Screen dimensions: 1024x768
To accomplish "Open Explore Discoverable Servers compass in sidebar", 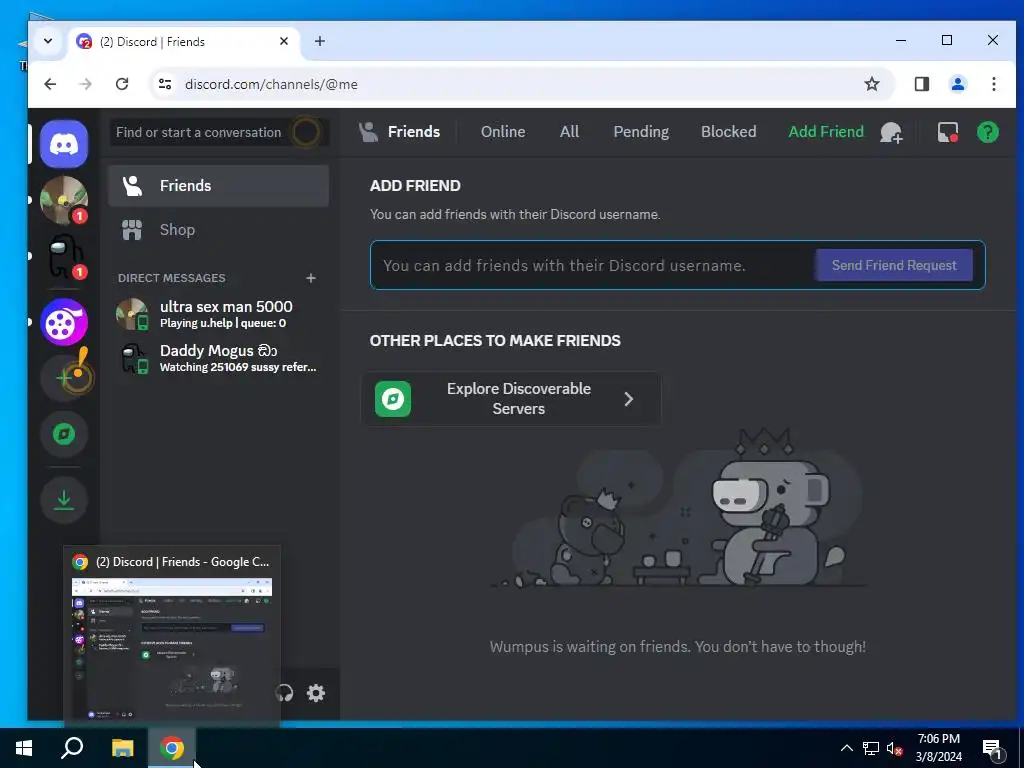I will pos(64,434).
